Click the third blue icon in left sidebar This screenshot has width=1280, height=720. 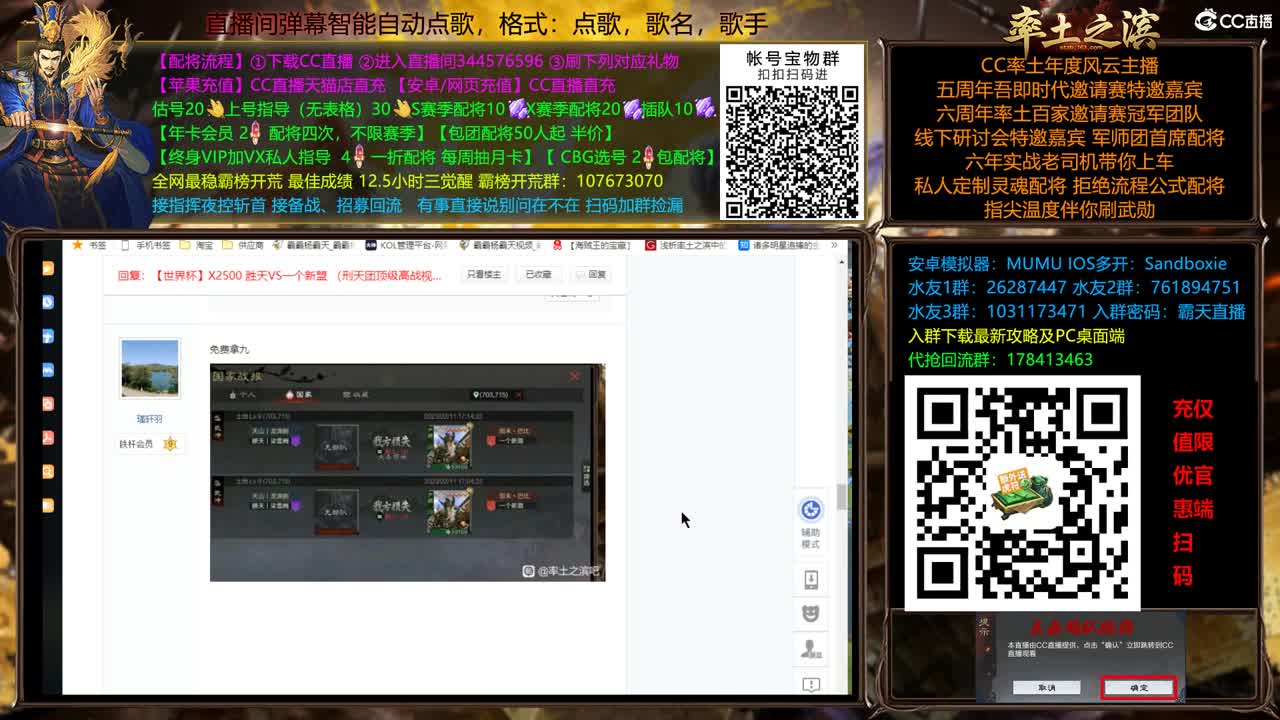[x=48, y=336]
